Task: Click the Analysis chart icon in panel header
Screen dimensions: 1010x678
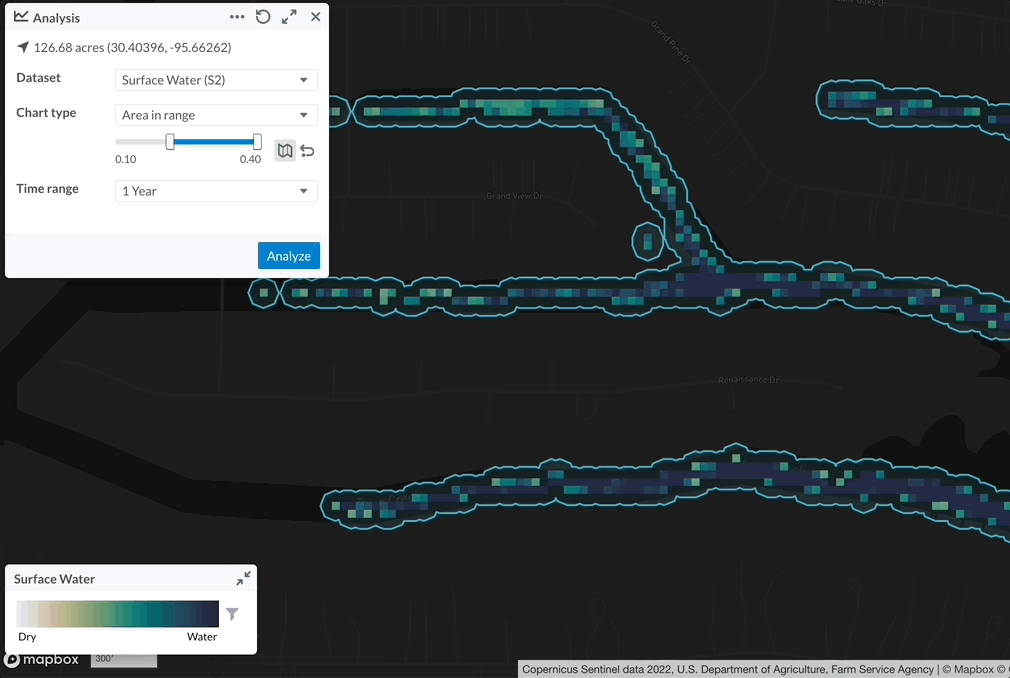Action: coord(21,17)
